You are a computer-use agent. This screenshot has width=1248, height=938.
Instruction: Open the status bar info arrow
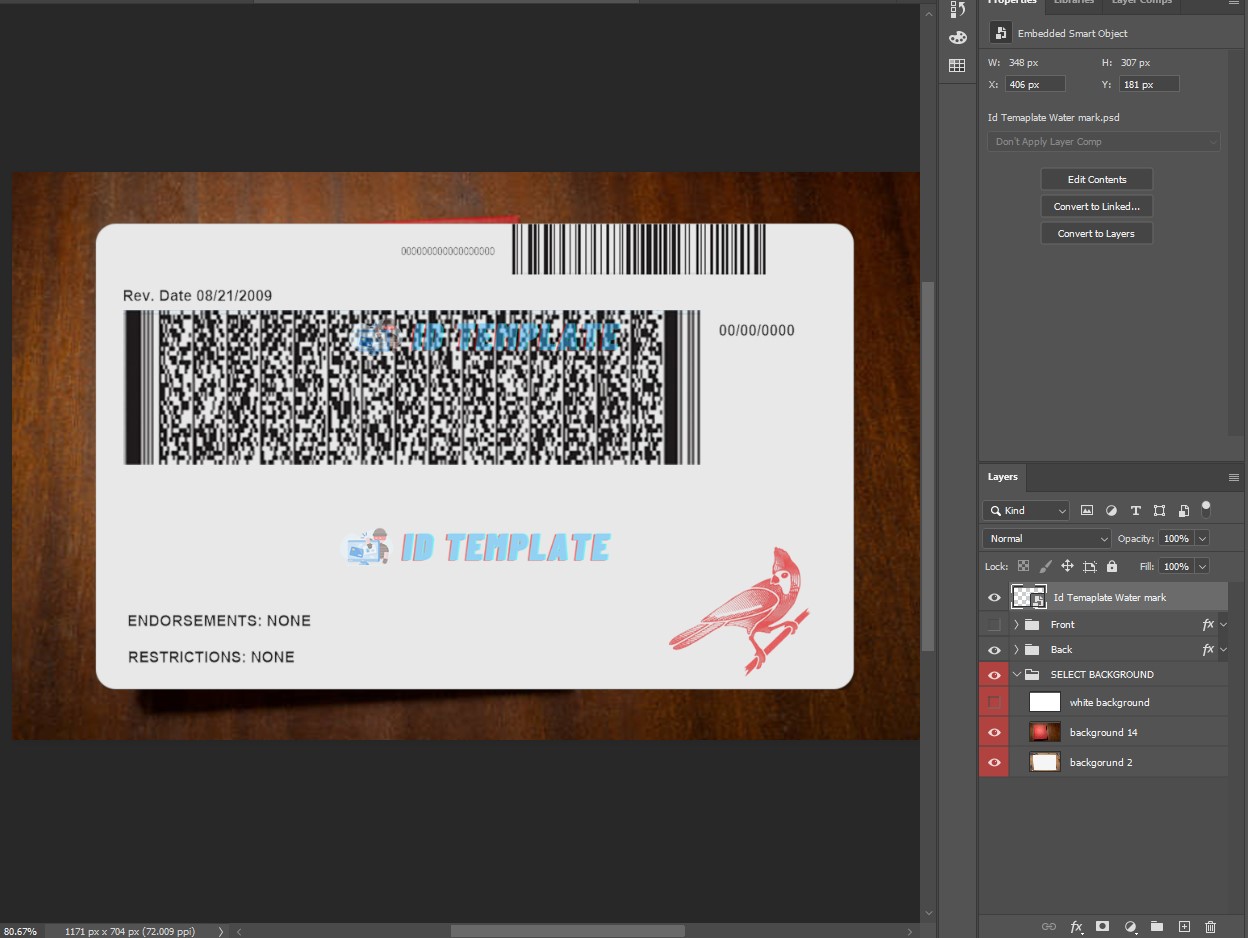pyautogui.click(x=221, y=931)
